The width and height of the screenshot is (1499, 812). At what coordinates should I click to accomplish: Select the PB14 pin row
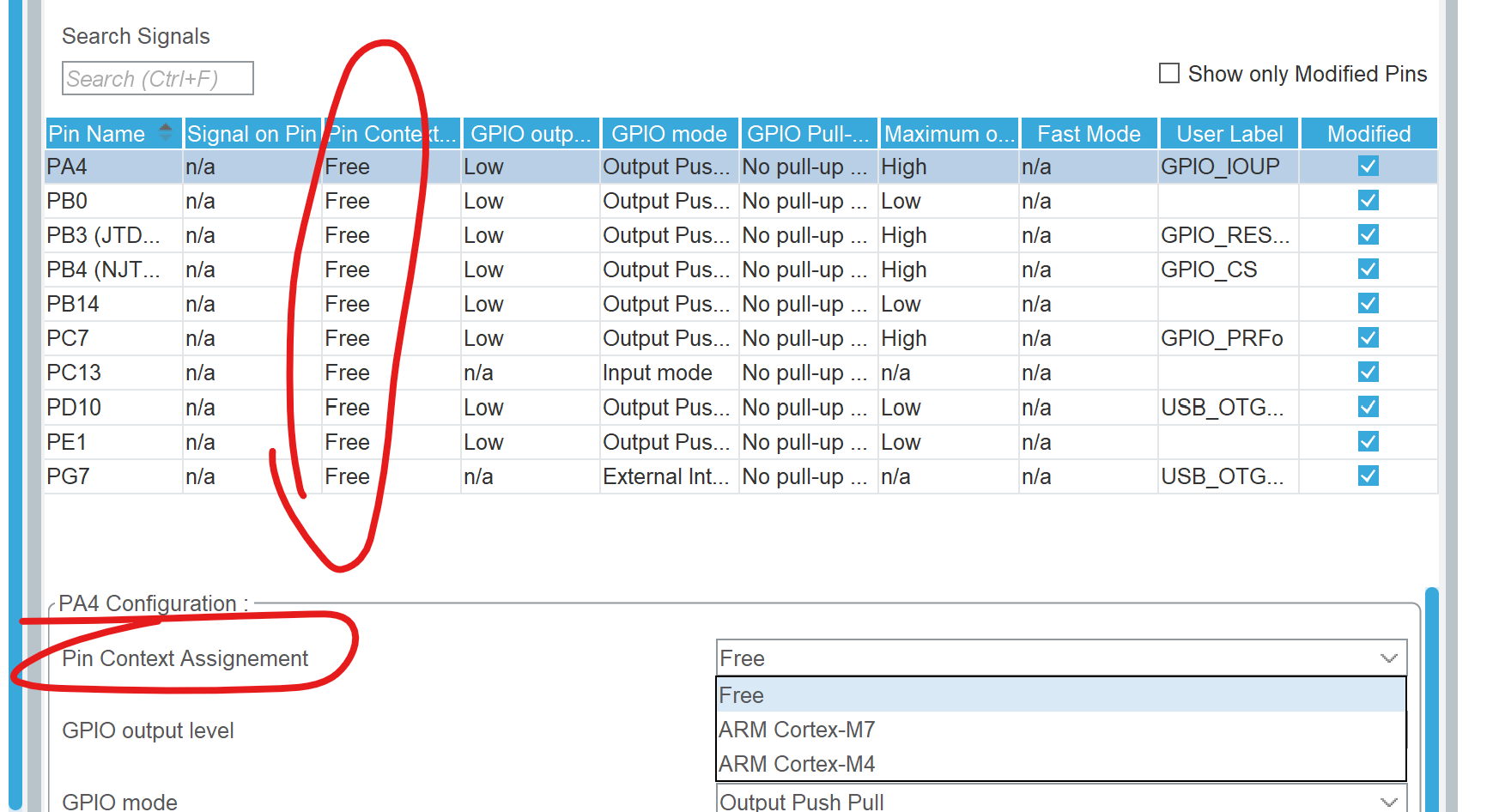click(112, 303)
